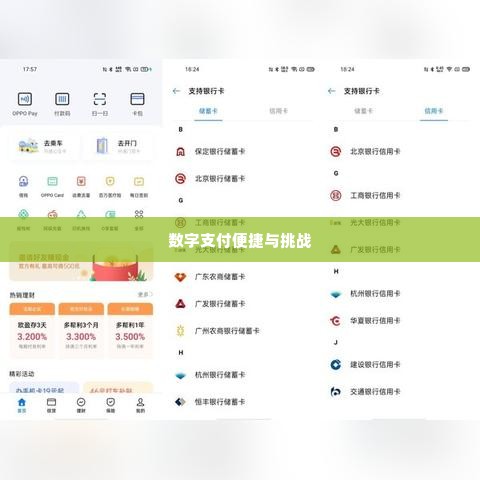Image resolution: width=480 pixels, height=480 pixels.
Task: Open the red ¥ 话费流量 recharge icon
Action: [81, 181]
